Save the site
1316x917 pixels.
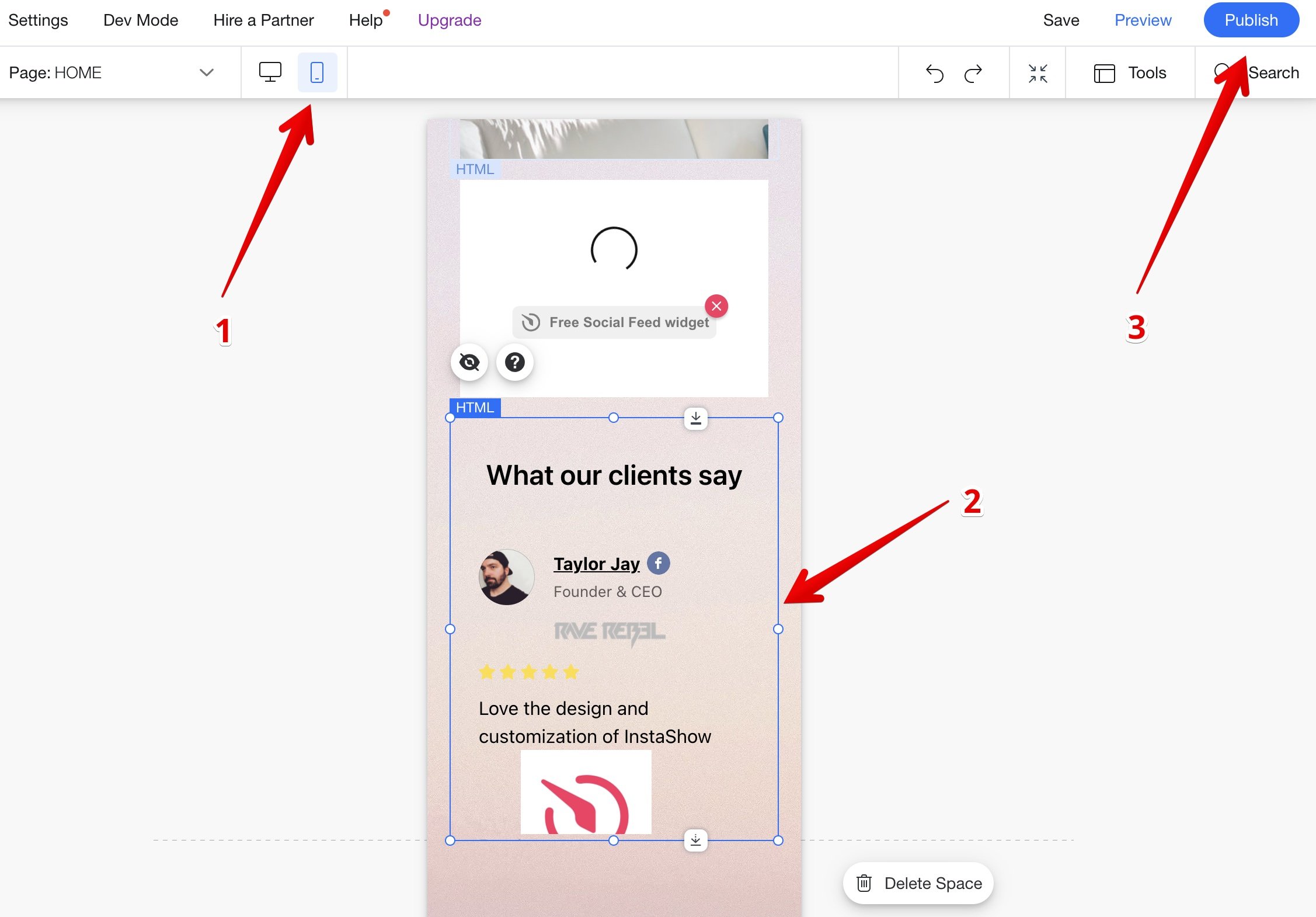(1061, 20)
